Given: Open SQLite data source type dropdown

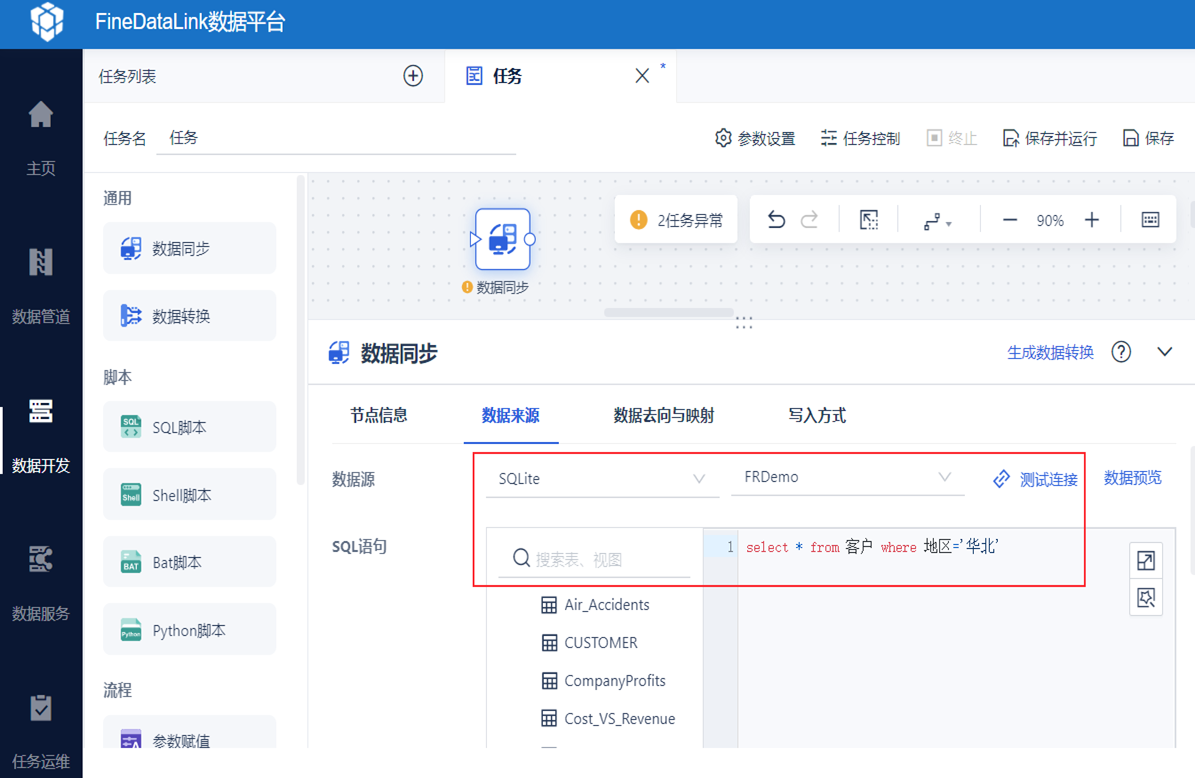Looking at the screenshot, I should 602,479.
